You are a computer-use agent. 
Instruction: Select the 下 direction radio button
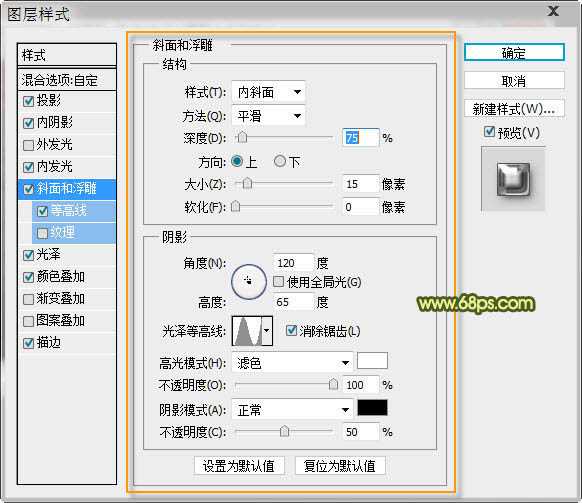279,161
